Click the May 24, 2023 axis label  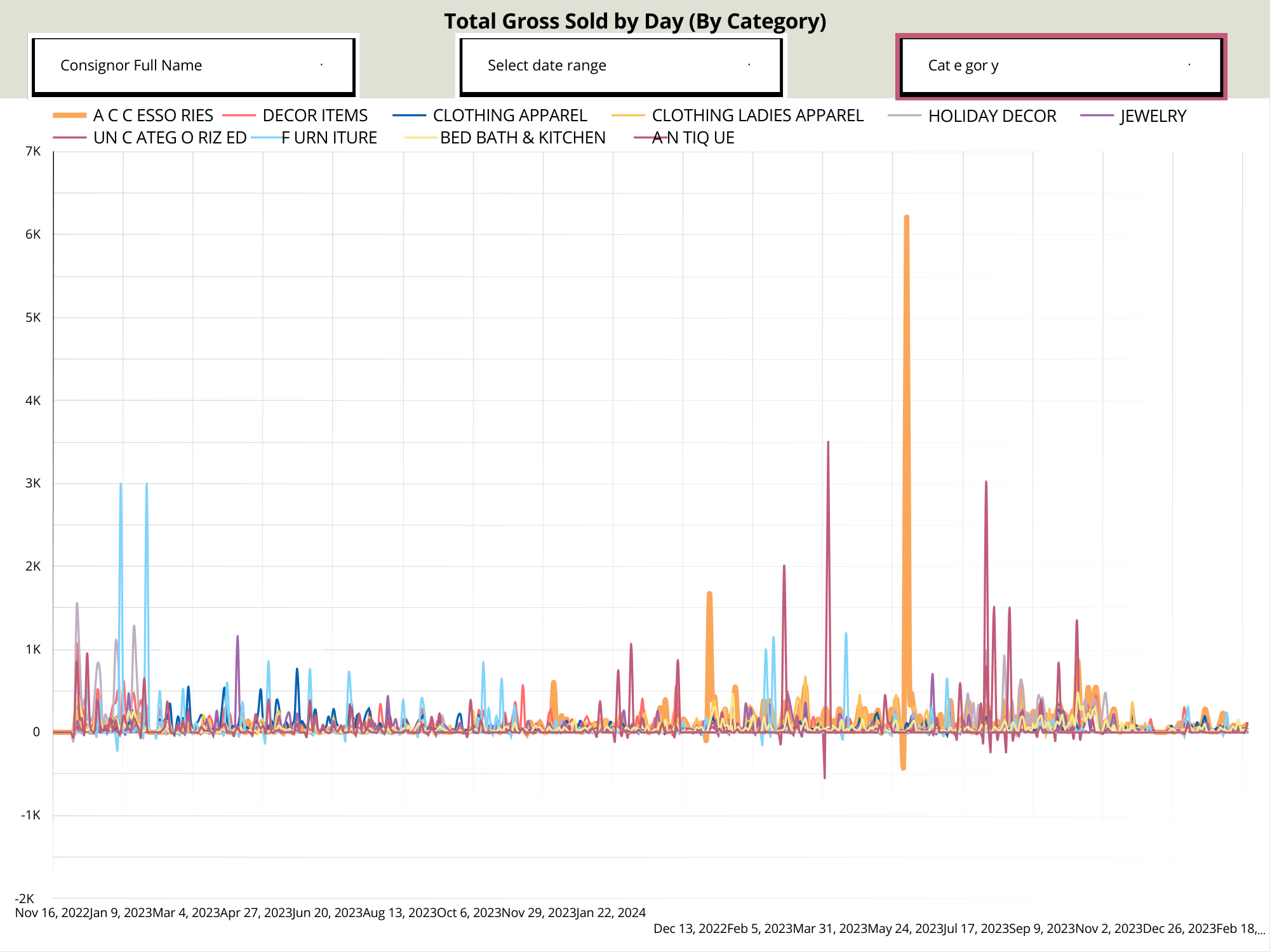905,929
